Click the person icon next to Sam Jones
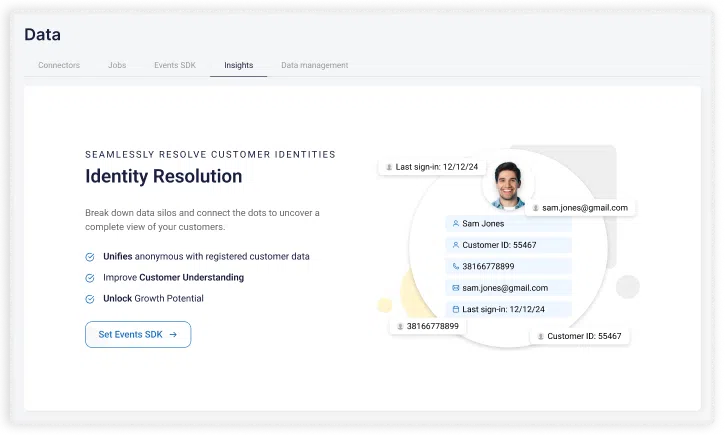Image resolution: width=725 pixels, height=435 pixels. tap(456, 224)
